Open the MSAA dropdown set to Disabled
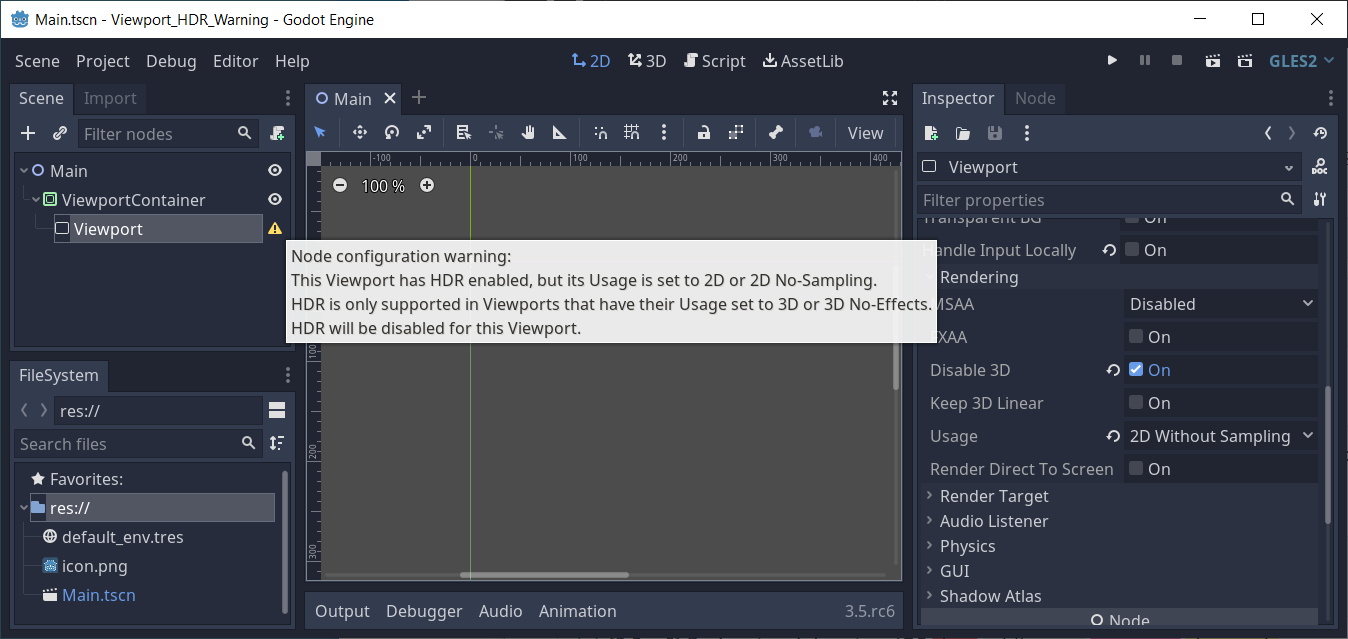Screen dimensions: 1348x639 coord(1220,303)
